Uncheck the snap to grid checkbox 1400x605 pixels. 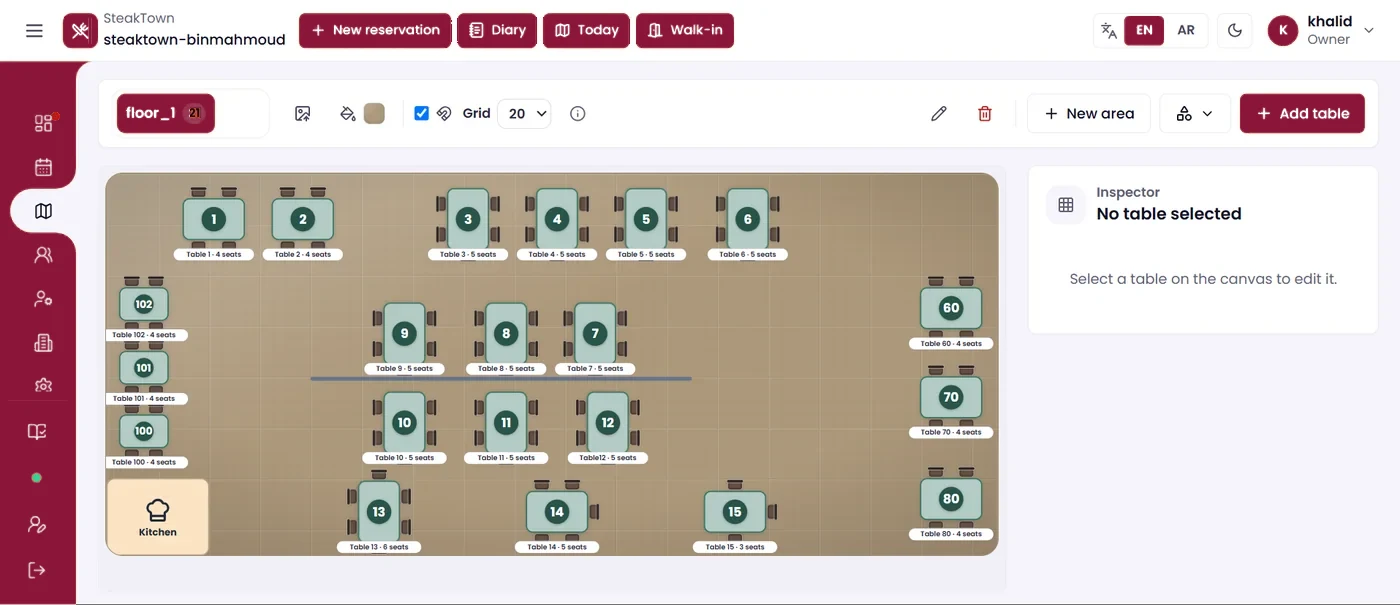(x=421, y=113)
